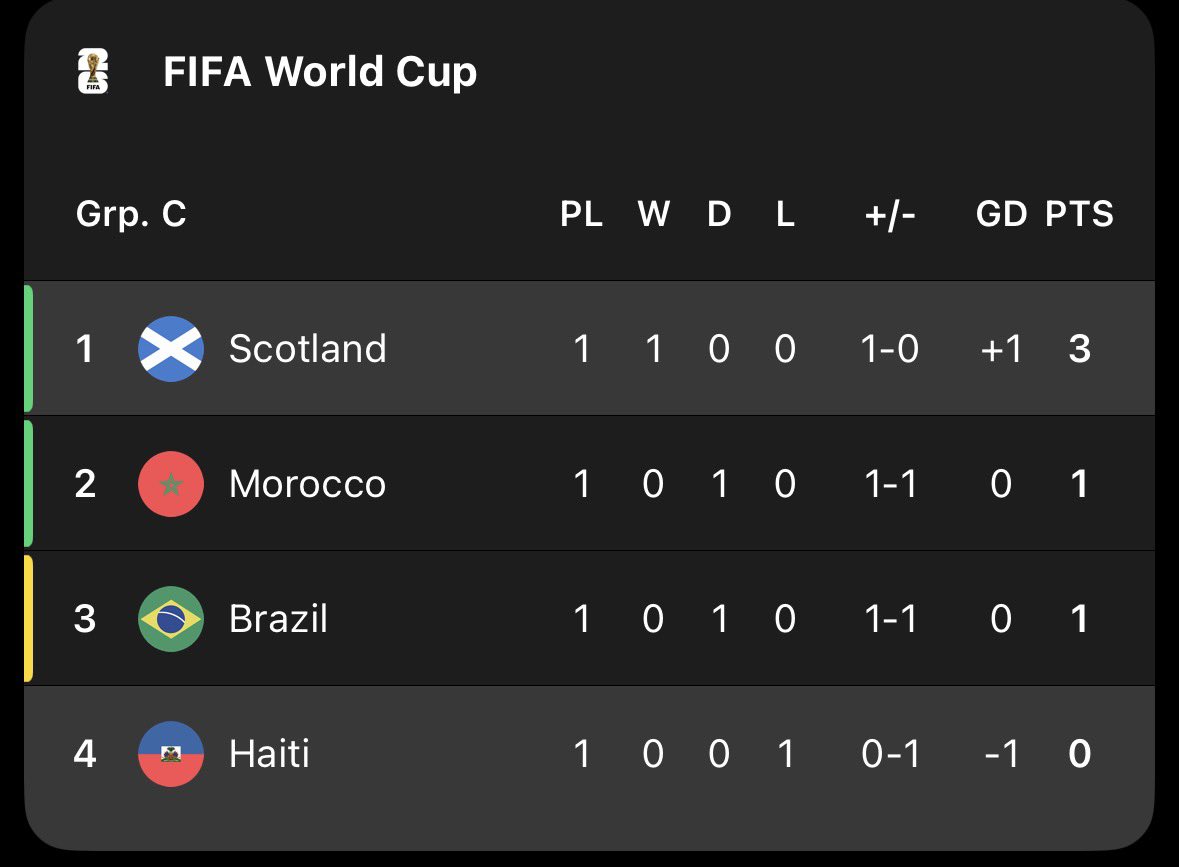Click Haiti's -1 goal difference

(x=1002, y=753)
